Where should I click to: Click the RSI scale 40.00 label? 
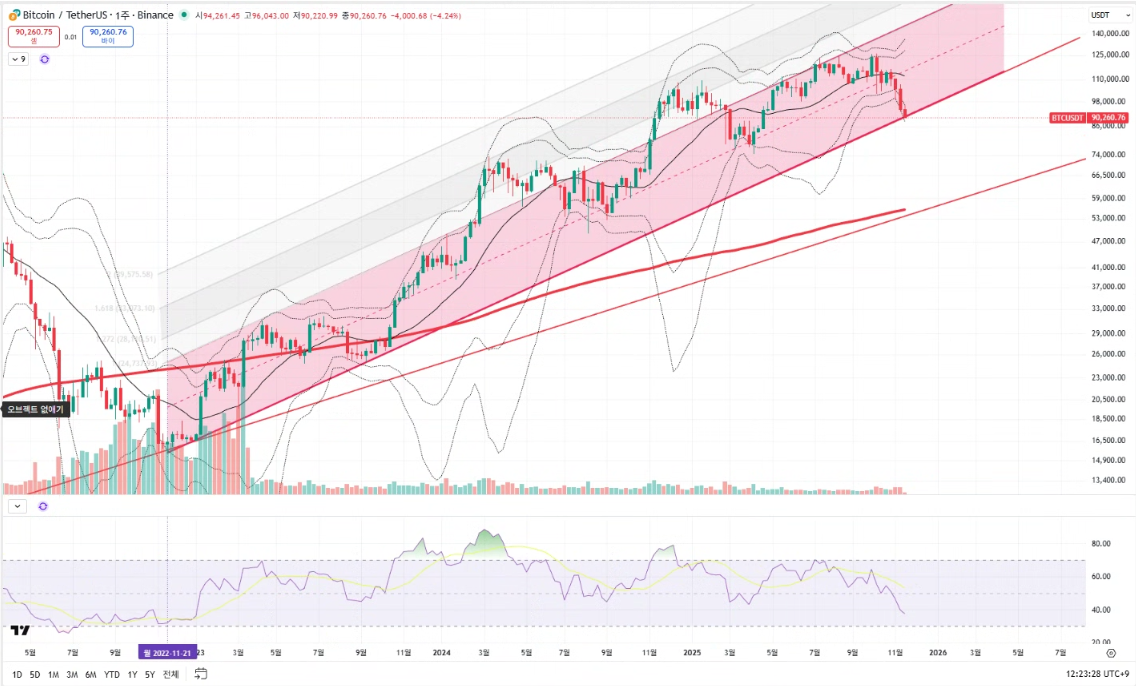(x=1101, y=610)
